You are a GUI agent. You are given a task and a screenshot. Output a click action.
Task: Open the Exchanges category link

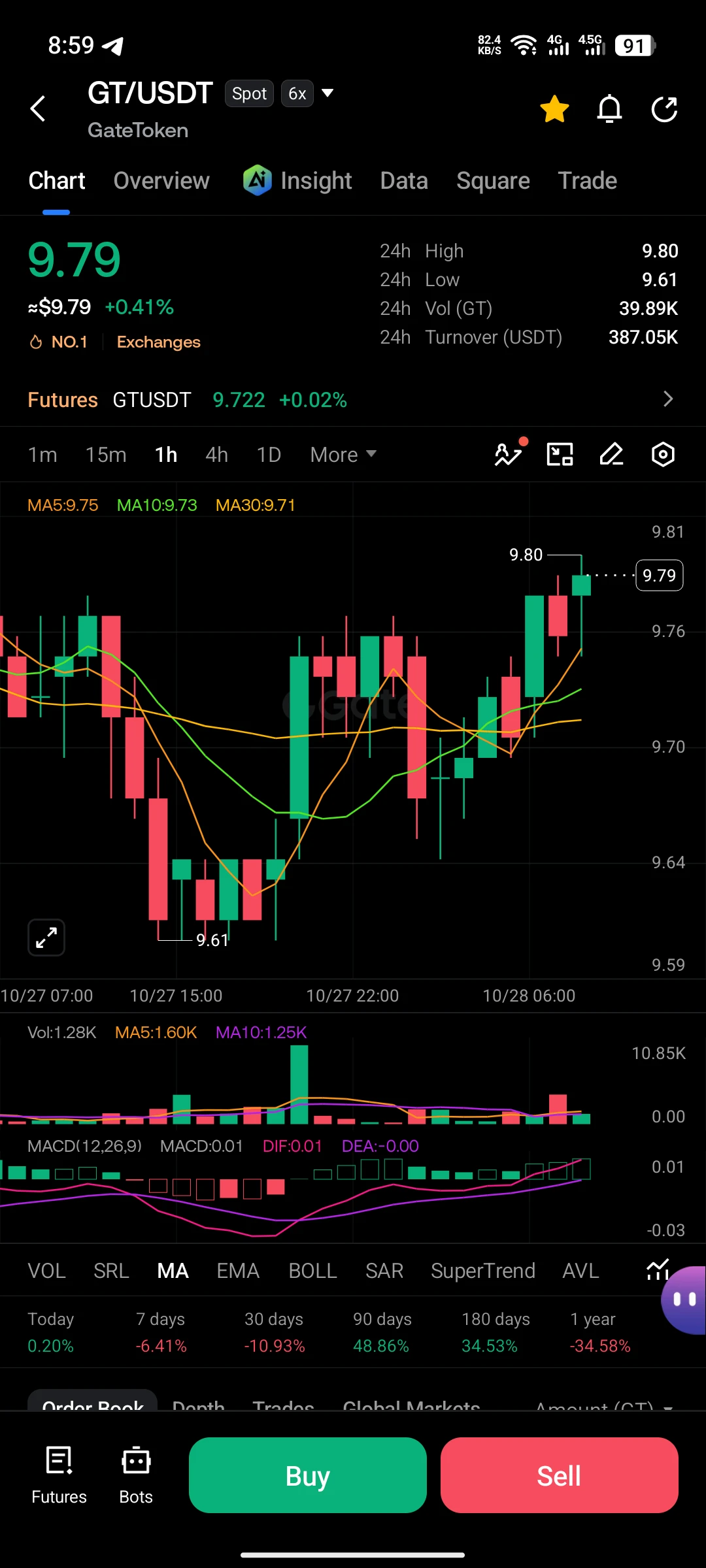click(159, 342)
